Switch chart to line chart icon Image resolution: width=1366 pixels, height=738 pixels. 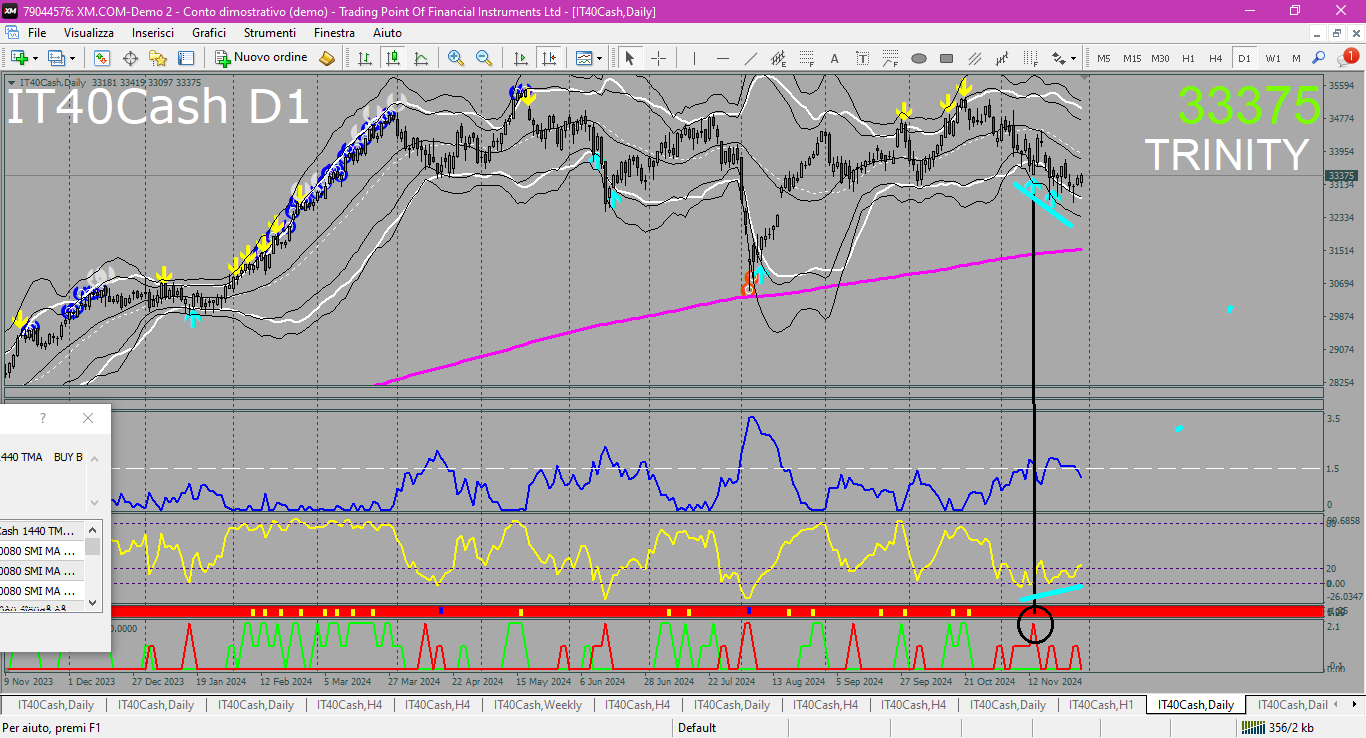click(421, 58)
